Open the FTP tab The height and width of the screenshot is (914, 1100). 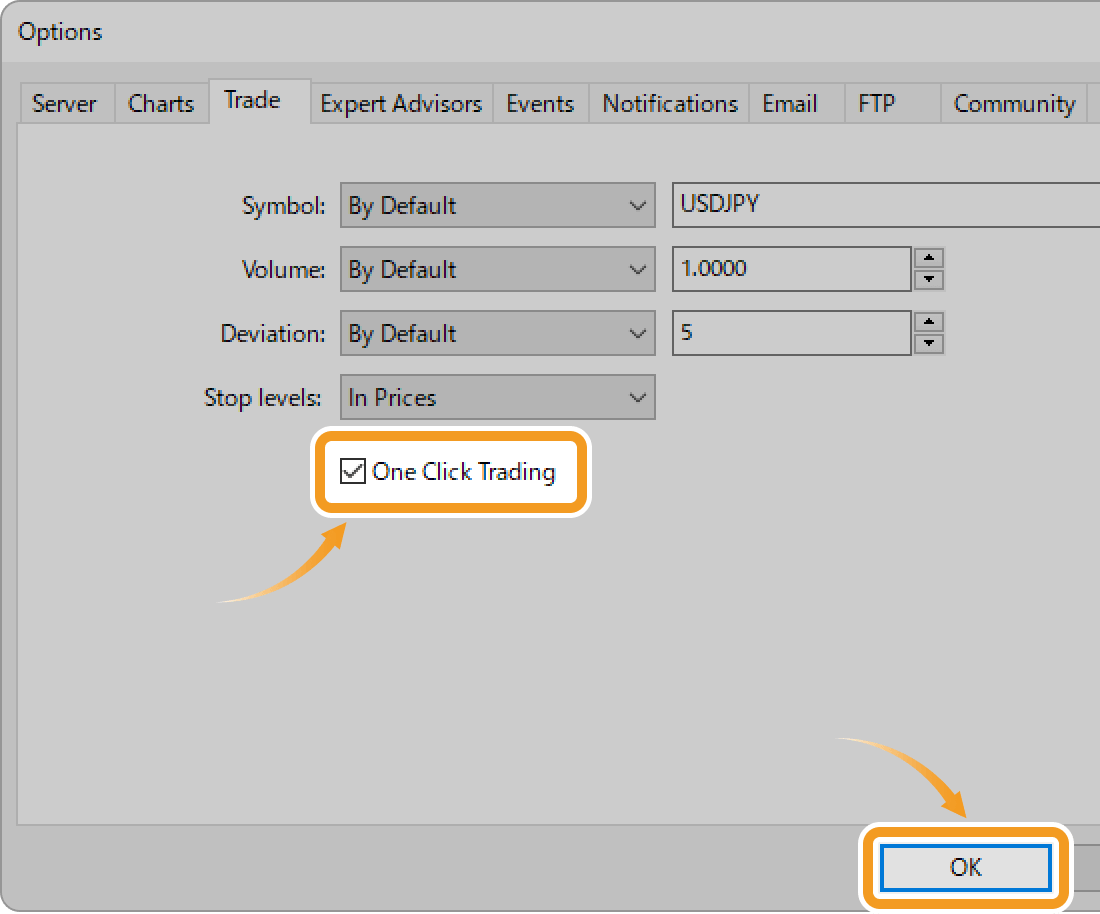(874, 103)
